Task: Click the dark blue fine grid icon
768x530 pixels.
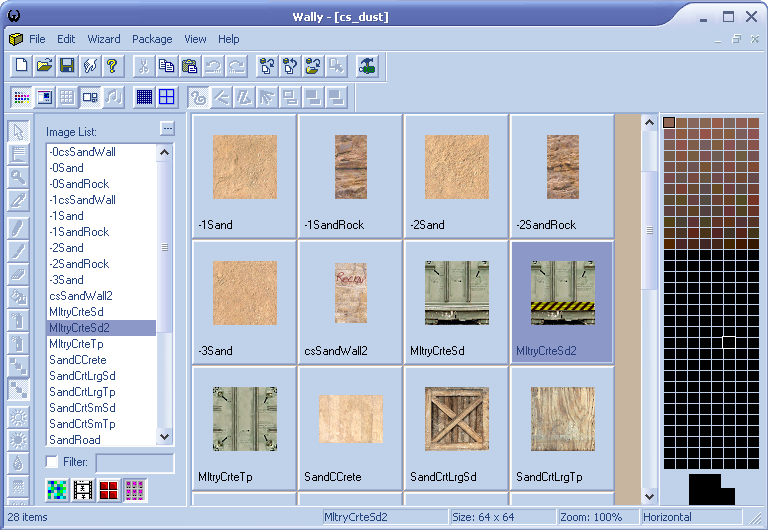Action: (144, 97)
